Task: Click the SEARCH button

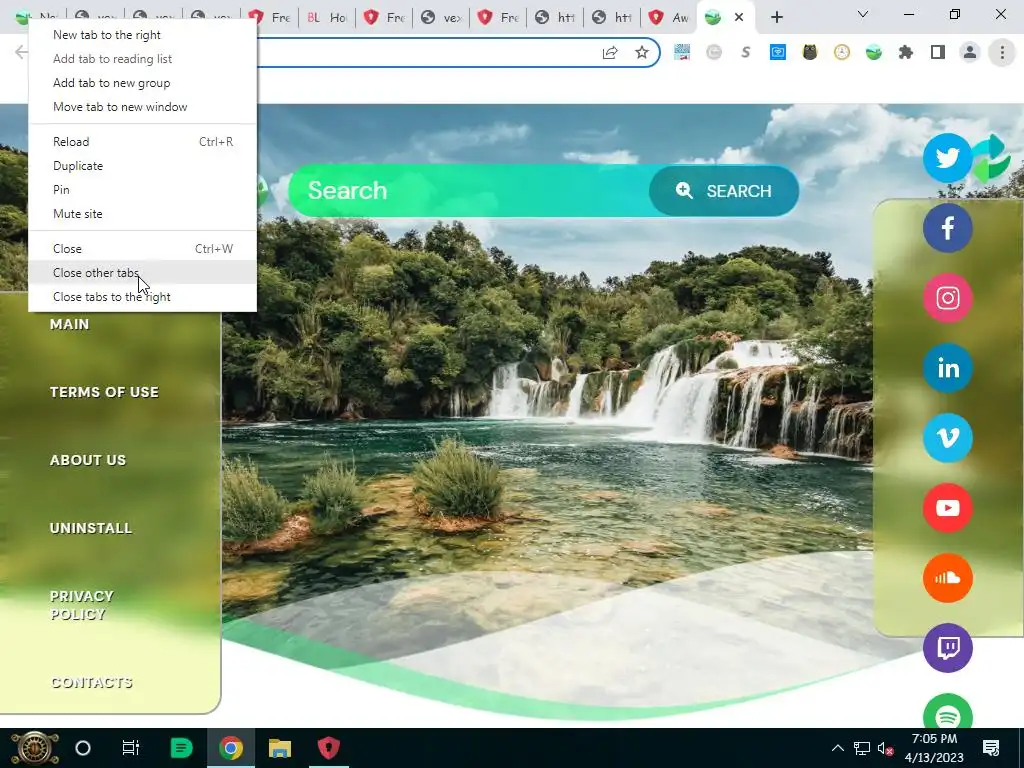Action: (x=724, y=191)
